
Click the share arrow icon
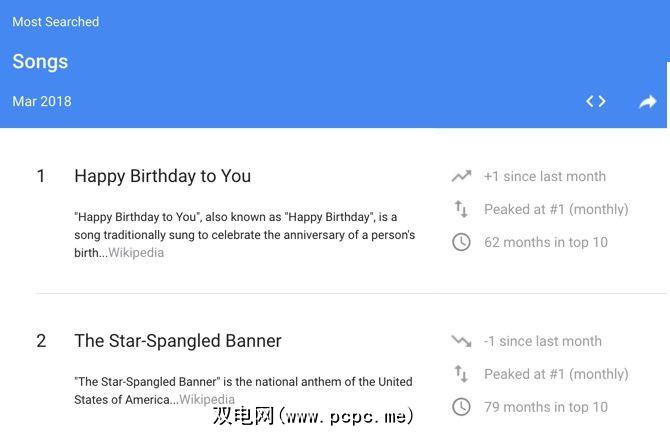pyautogui.click(x=648, y=101)
